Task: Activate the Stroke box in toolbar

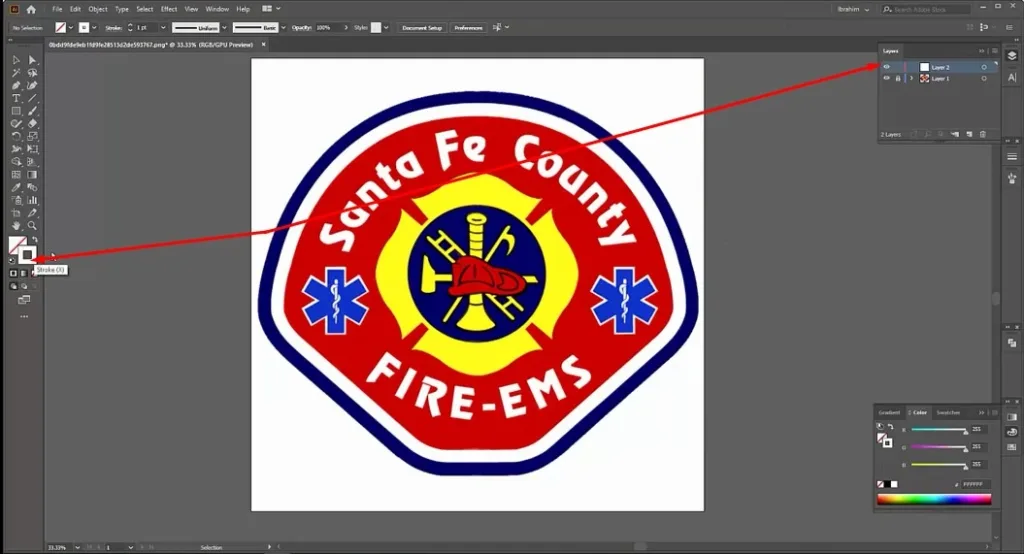Action: coord(27,255)
